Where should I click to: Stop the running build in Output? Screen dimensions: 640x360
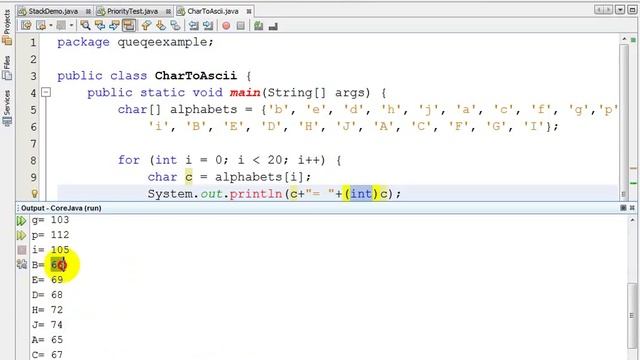tap(22, 250)
